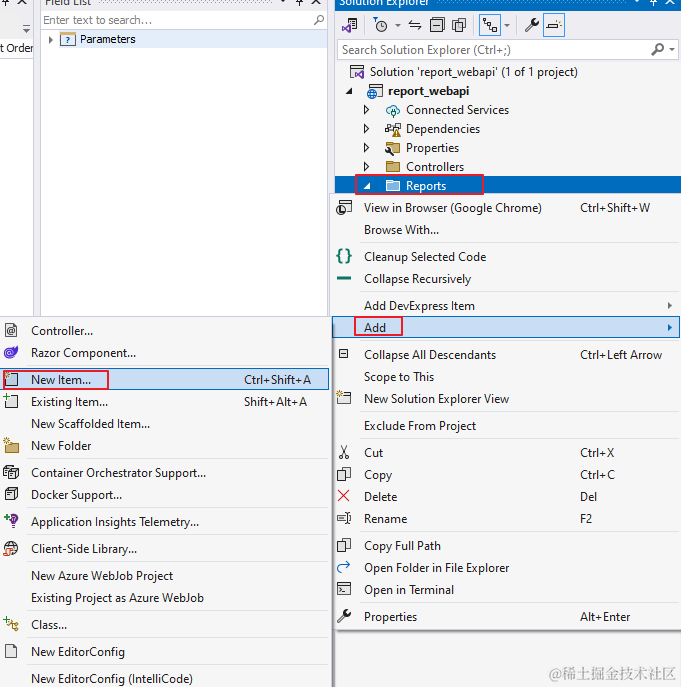Open the Pending Changes Filter
The height and width of the screenshot is (687, 681).
point(380,25)
